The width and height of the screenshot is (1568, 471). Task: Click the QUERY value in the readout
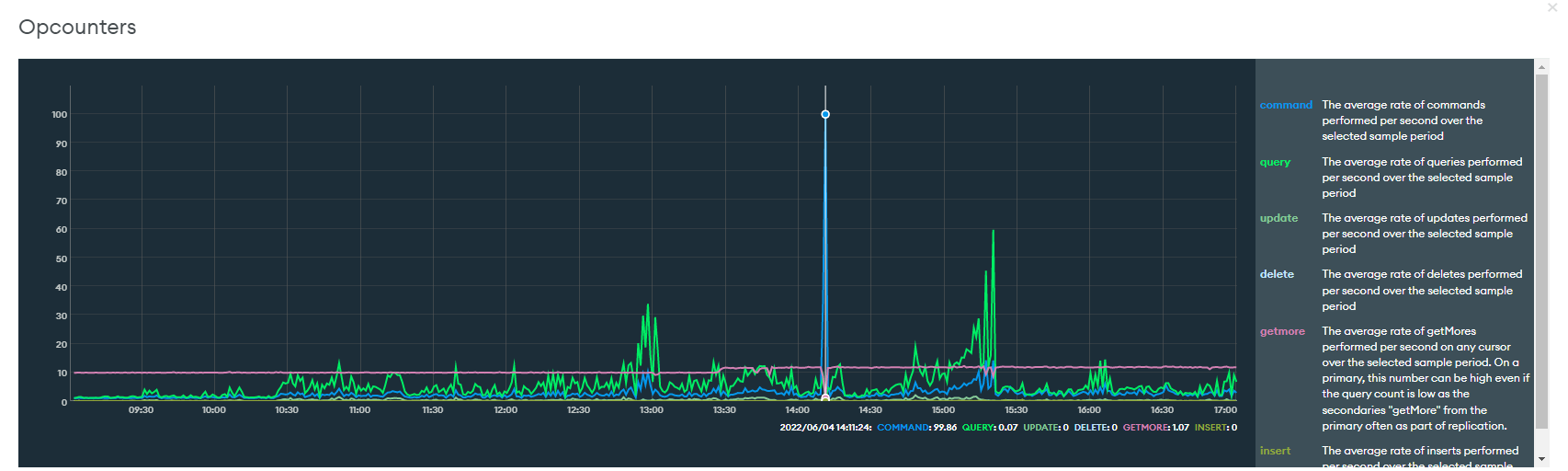tap(1007, 428)
